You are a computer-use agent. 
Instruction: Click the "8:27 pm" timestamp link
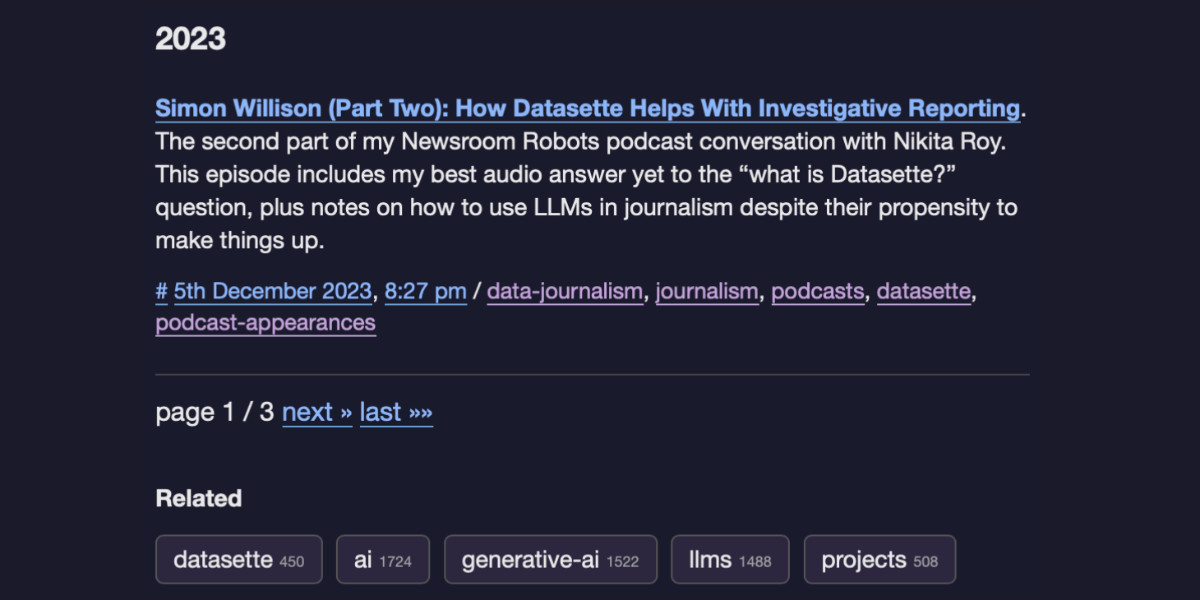425,291
